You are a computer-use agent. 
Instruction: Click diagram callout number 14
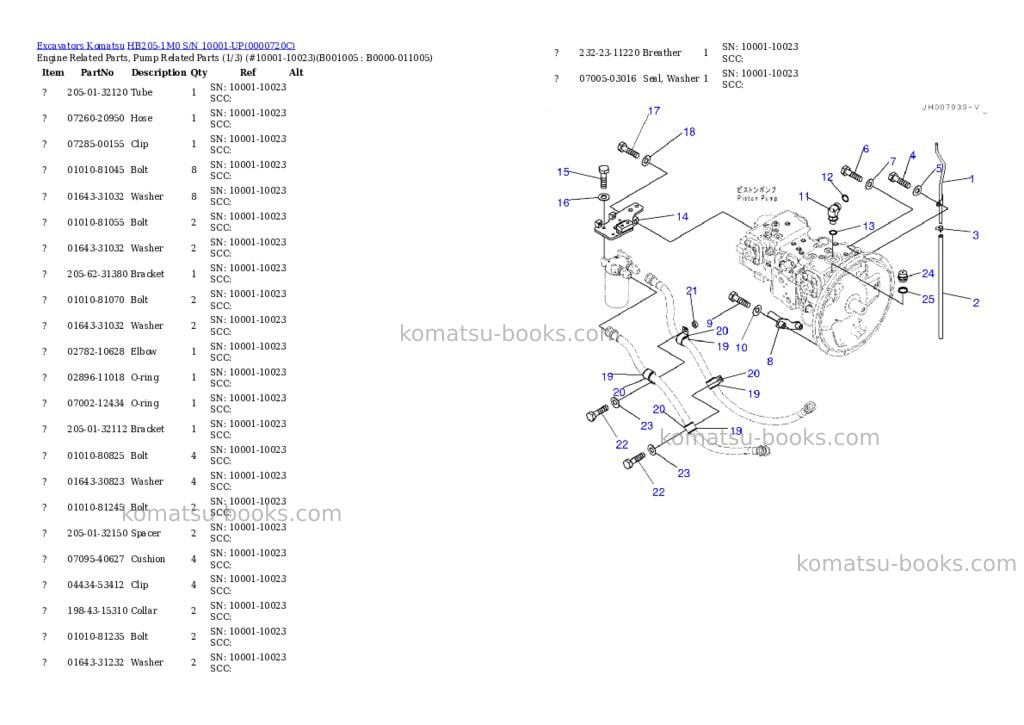click(682, 217)
